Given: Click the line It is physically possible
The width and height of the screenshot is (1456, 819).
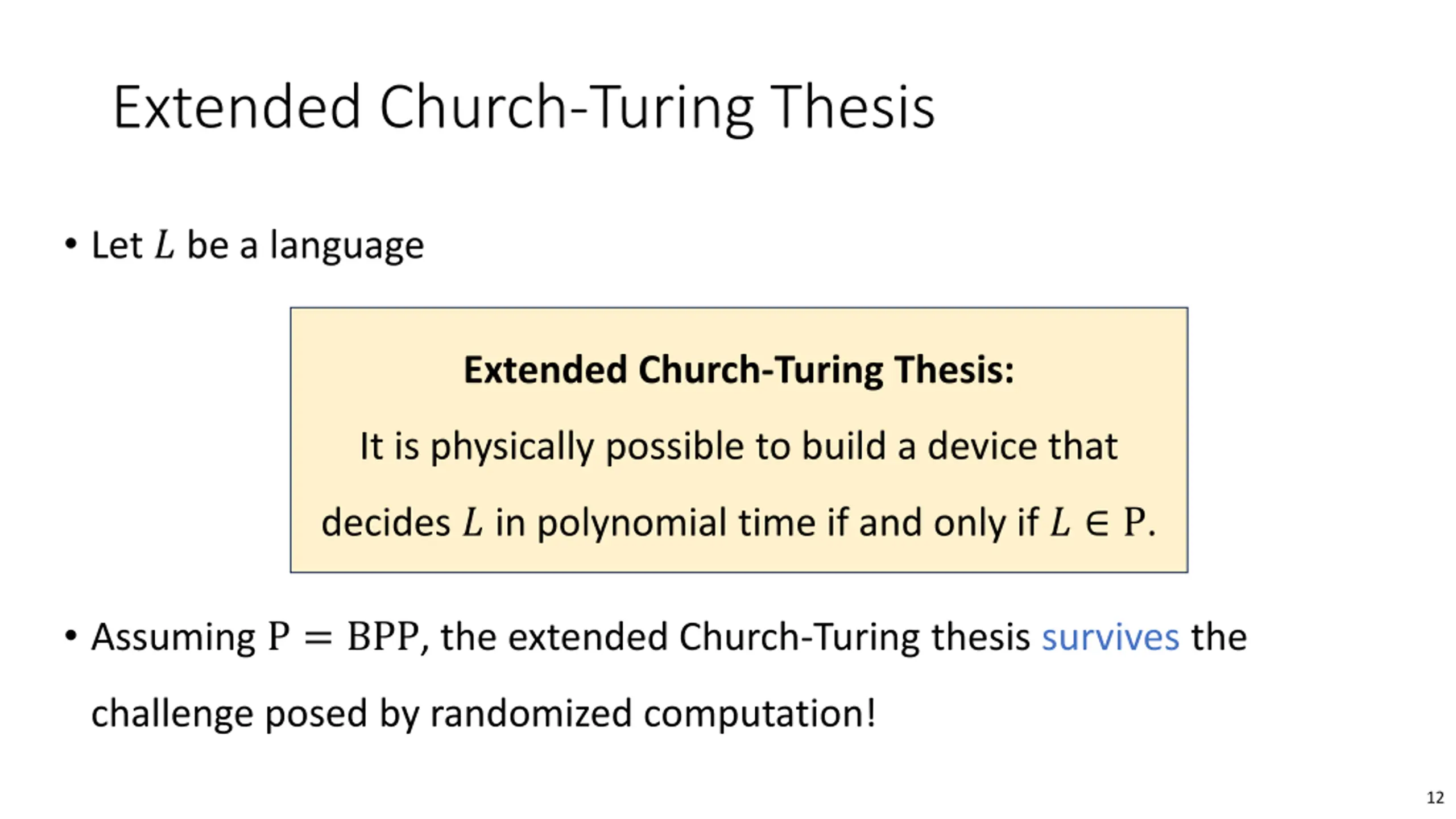Looking at the screenshot, I should click(739, 446).
